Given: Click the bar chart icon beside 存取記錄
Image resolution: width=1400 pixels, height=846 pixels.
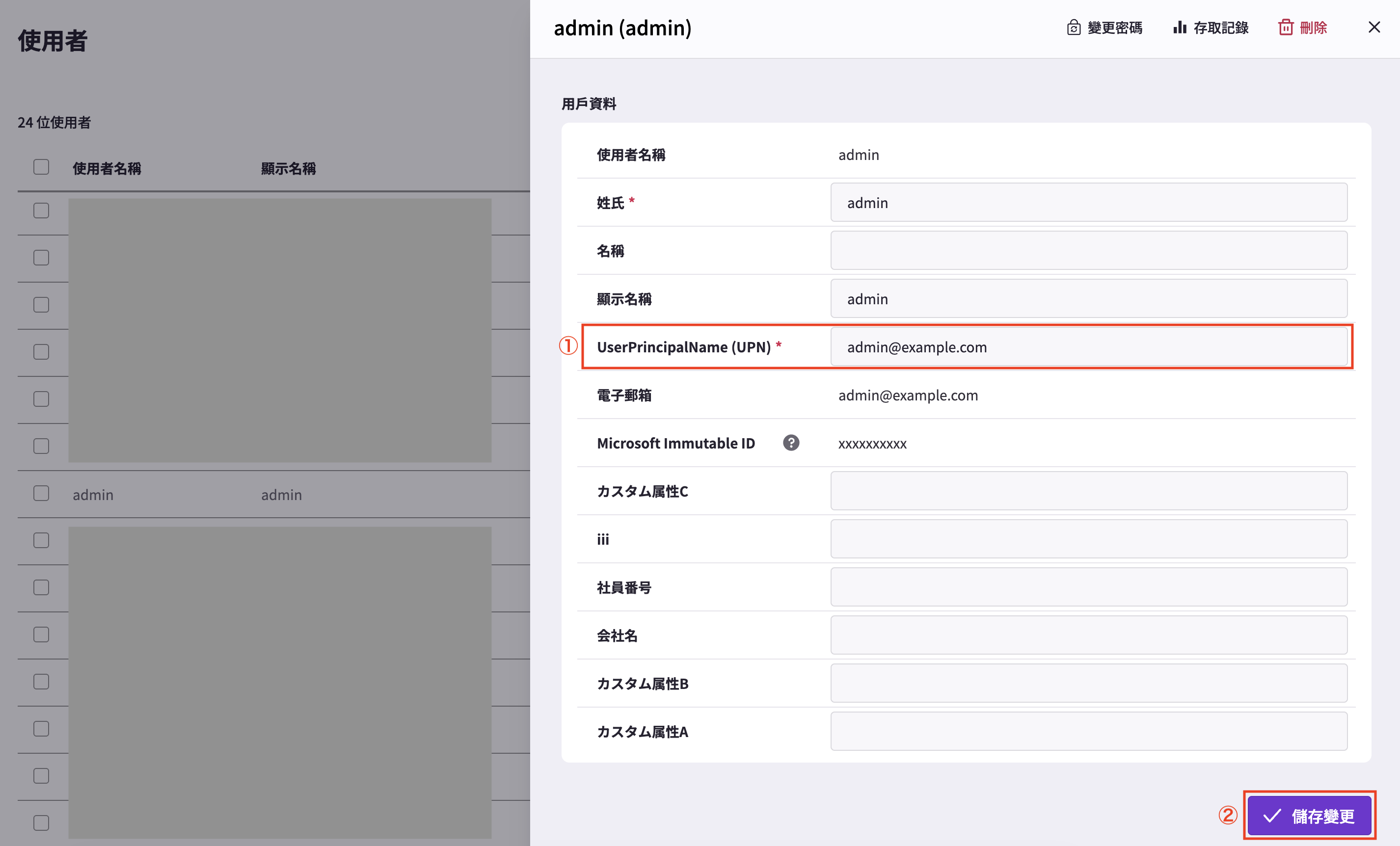Looking at the screenshot, I should pyautogui.click(x=1180, y=27).
